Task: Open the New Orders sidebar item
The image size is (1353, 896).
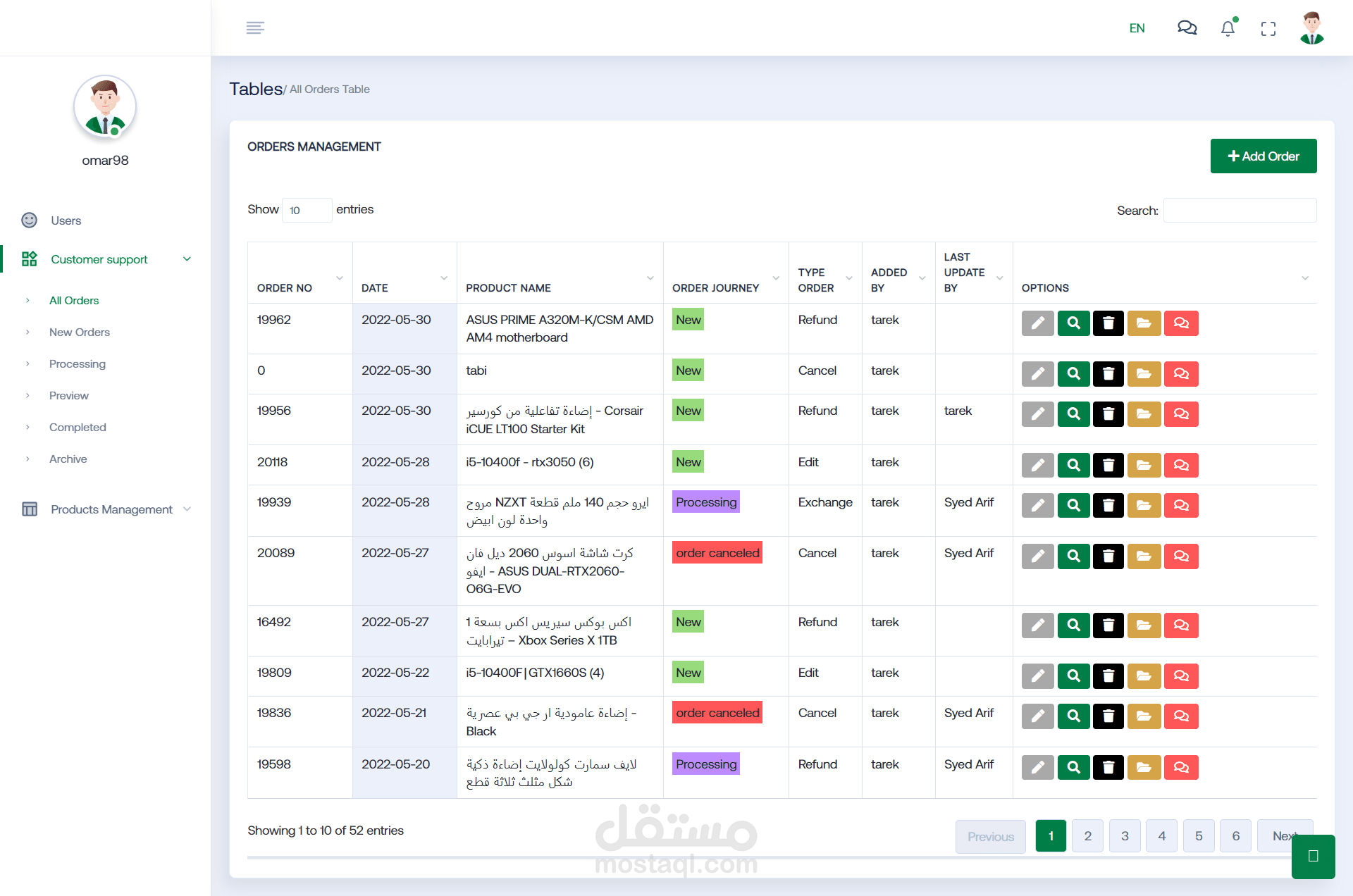Action: (x=80, y=332)
